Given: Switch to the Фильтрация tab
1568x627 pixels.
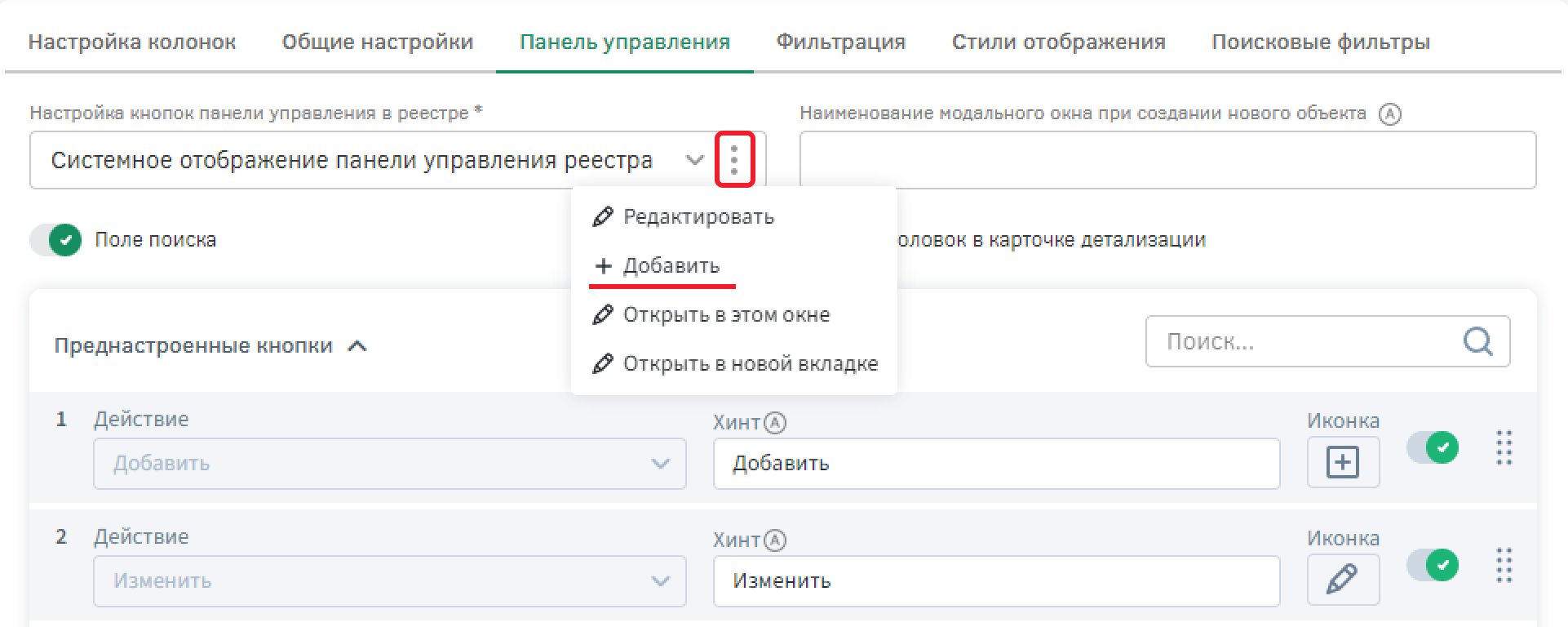Looking at the screenshot, I should (840, 42).
